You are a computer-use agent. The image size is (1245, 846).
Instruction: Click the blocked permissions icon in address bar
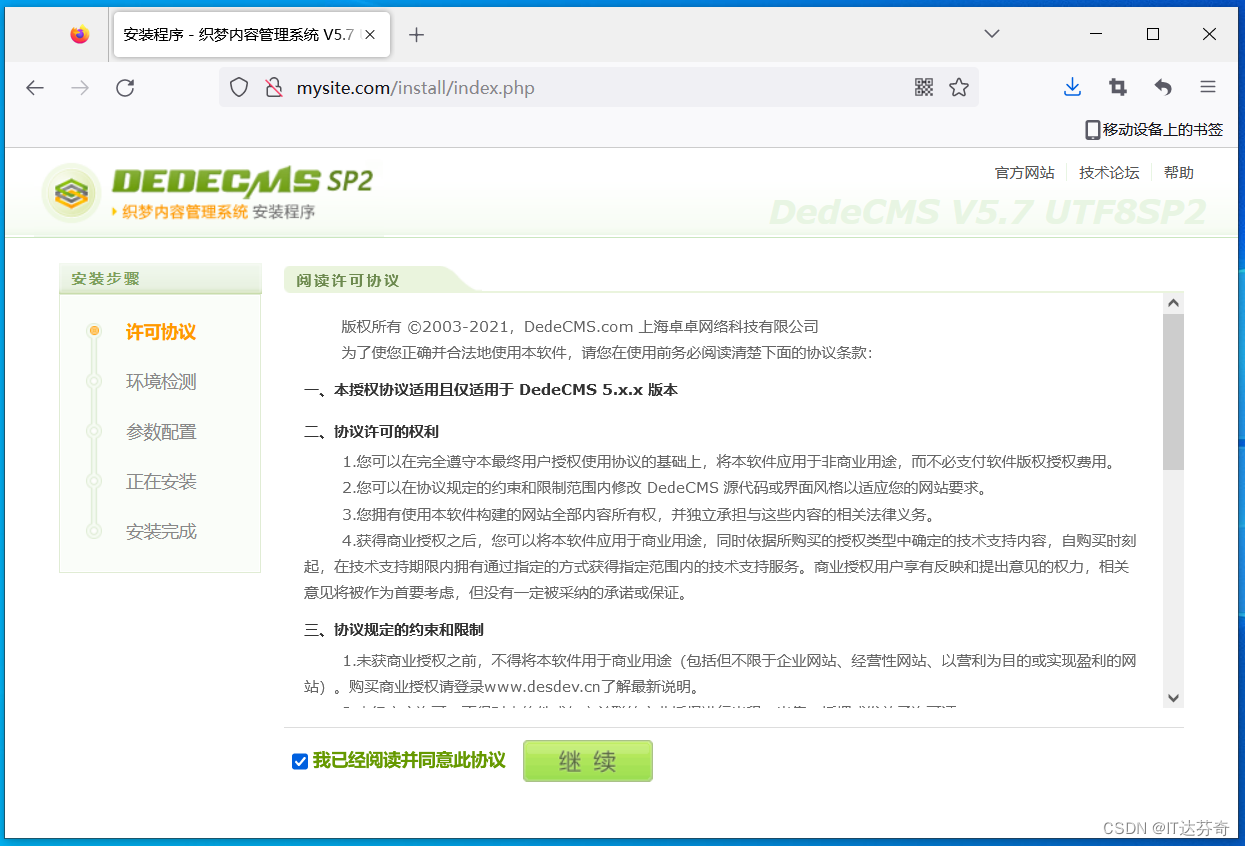274,87
